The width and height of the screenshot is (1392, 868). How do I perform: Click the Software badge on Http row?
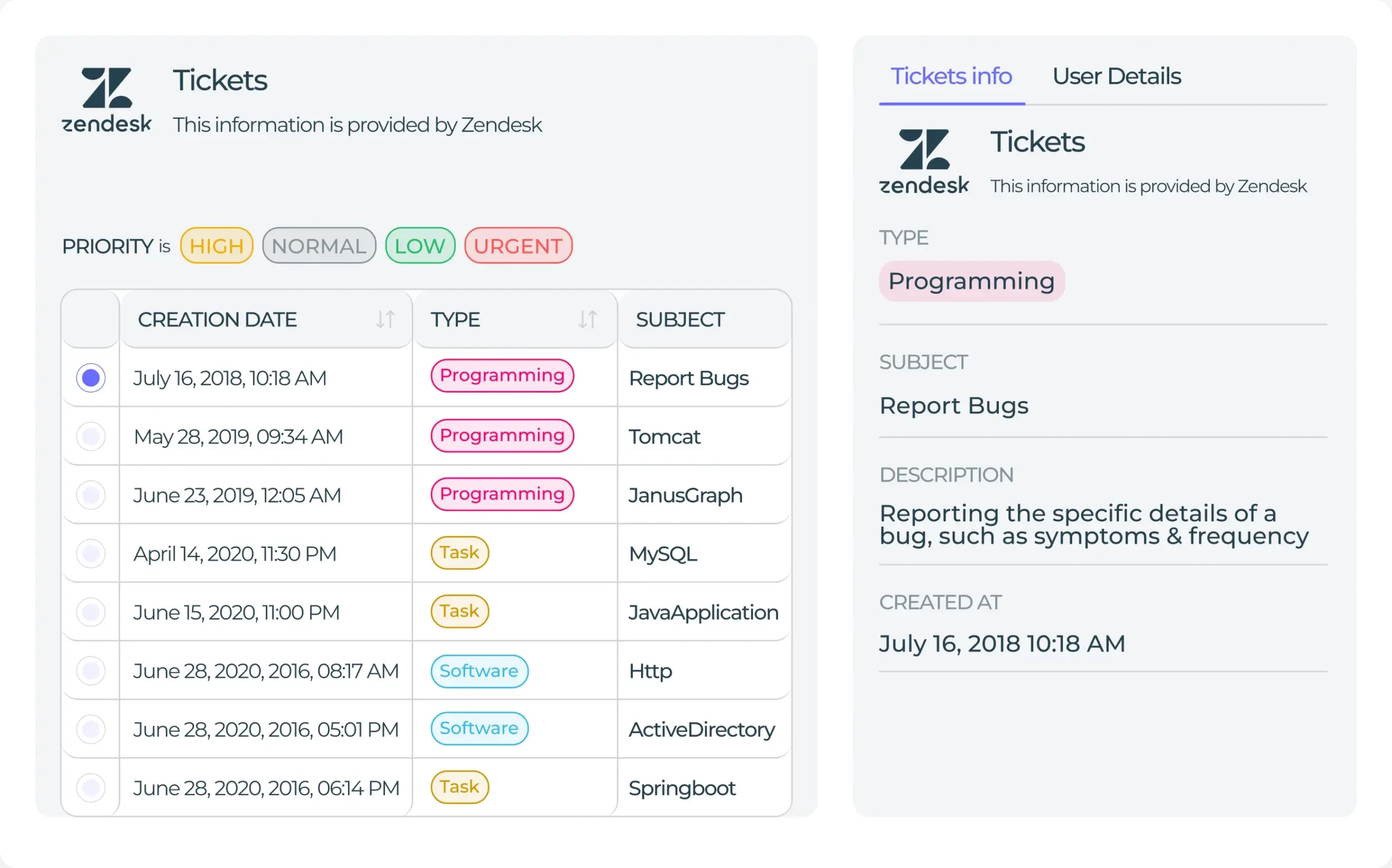[479, 671]
